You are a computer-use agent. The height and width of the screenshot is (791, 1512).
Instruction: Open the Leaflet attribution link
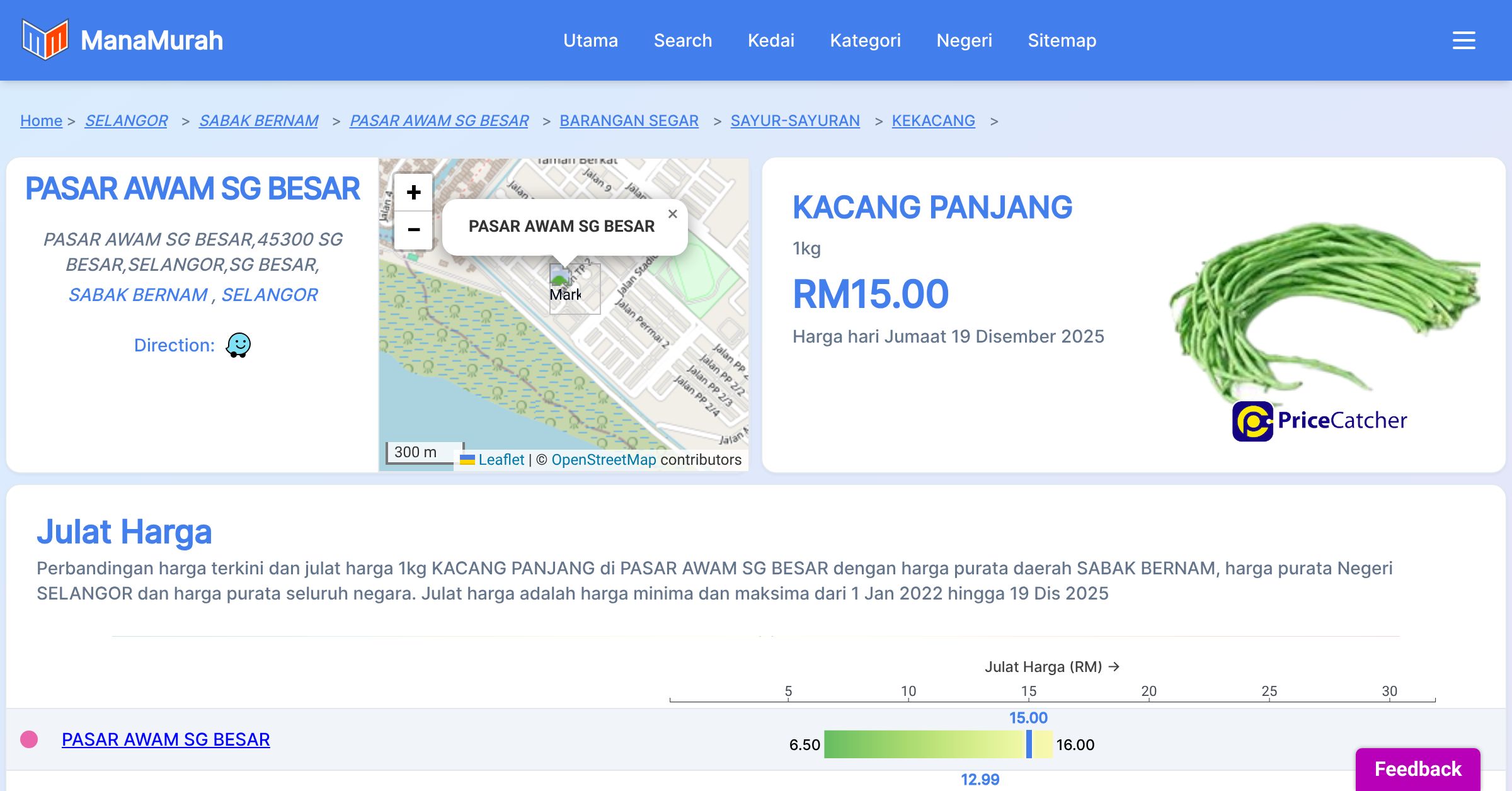501,460
